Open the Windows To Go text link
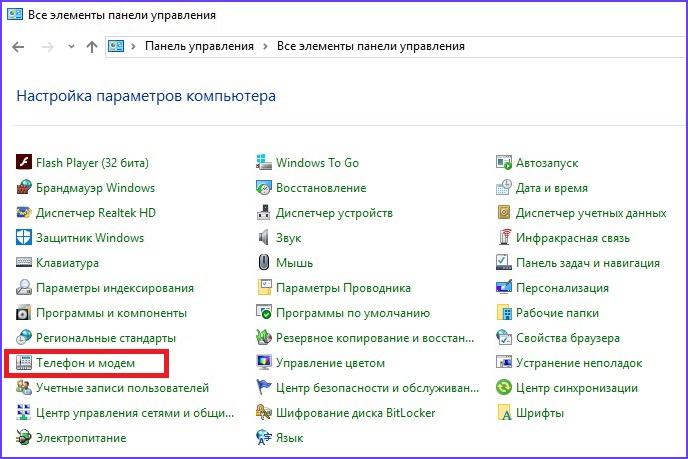 (x=317, y=163)
